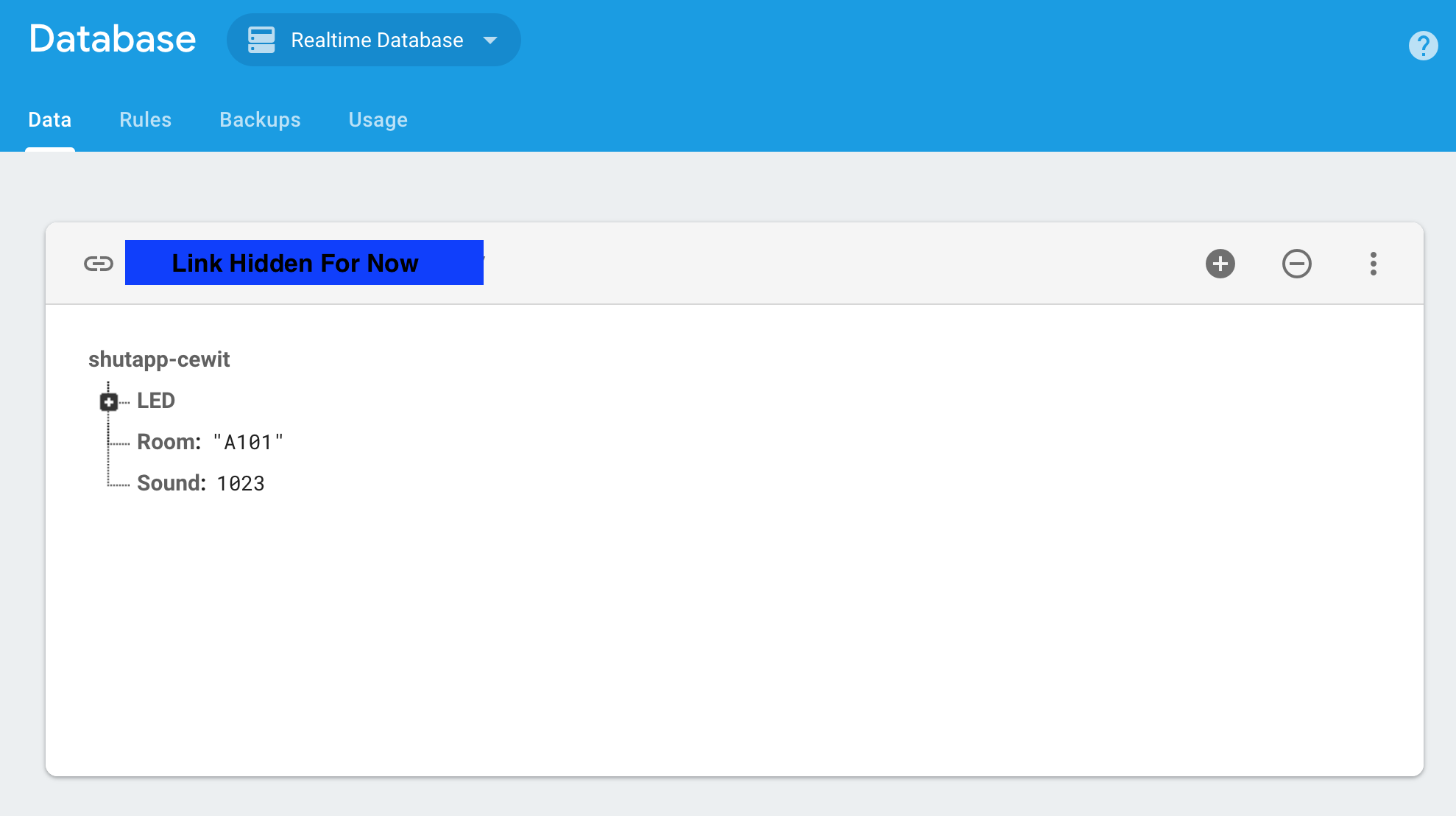Click the LED node label
Viewport: 1456px width, 816px height.
[156, 401]
